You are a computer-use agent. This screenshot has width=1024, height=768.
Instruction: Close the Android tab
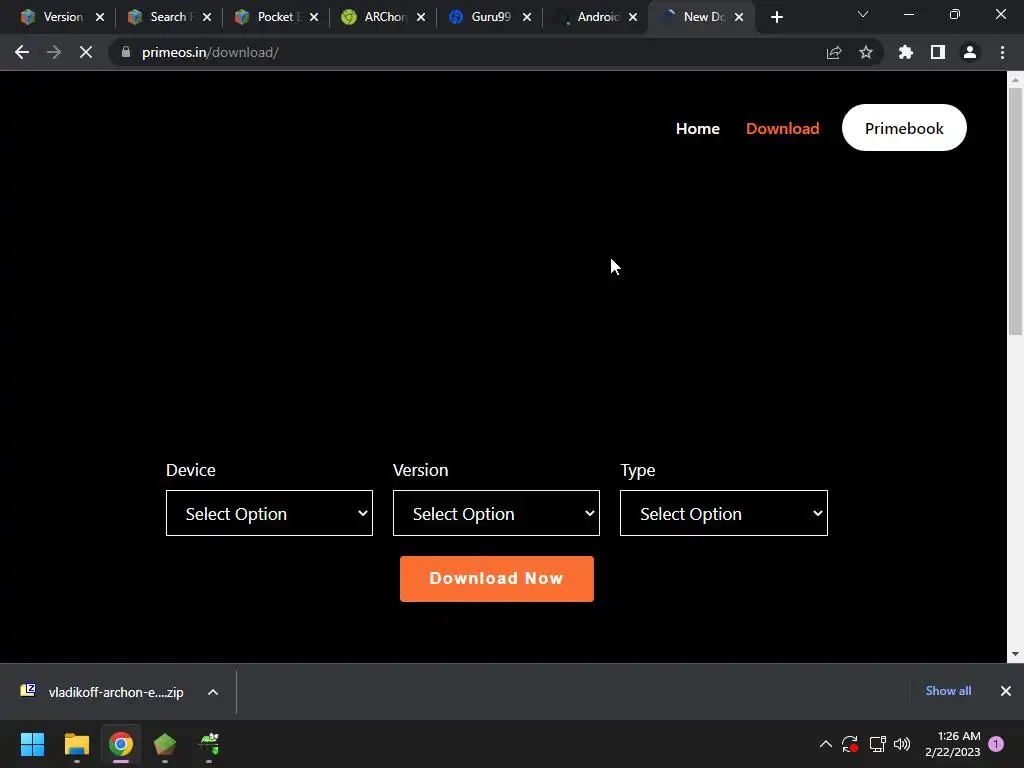tap(633, 17)
